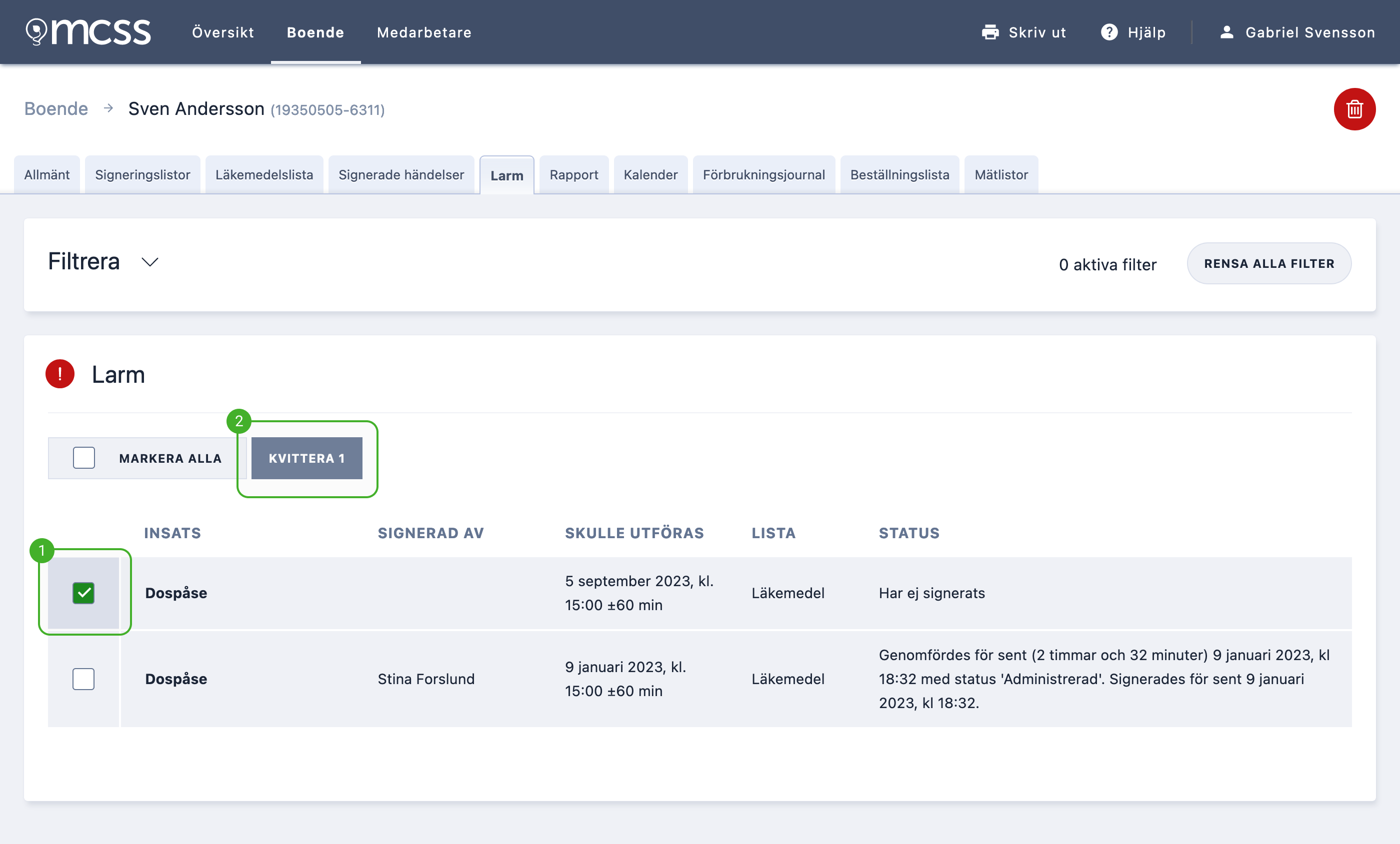Click the MCSS logo in header
This screenshot has height=844, width=1400.
coord(88,32)
